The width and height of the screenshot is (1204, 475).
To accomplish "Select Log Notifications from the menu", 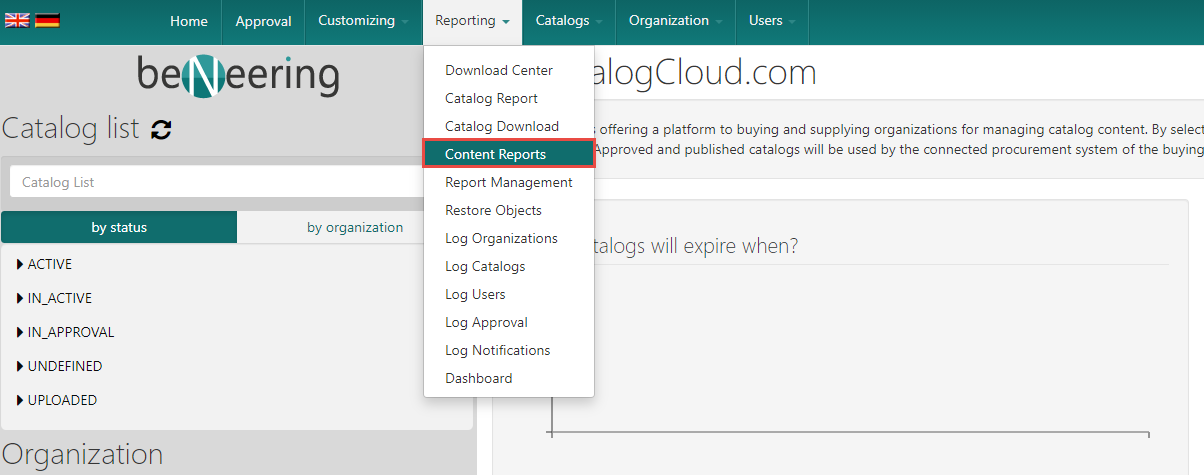I will click(497, 350).
